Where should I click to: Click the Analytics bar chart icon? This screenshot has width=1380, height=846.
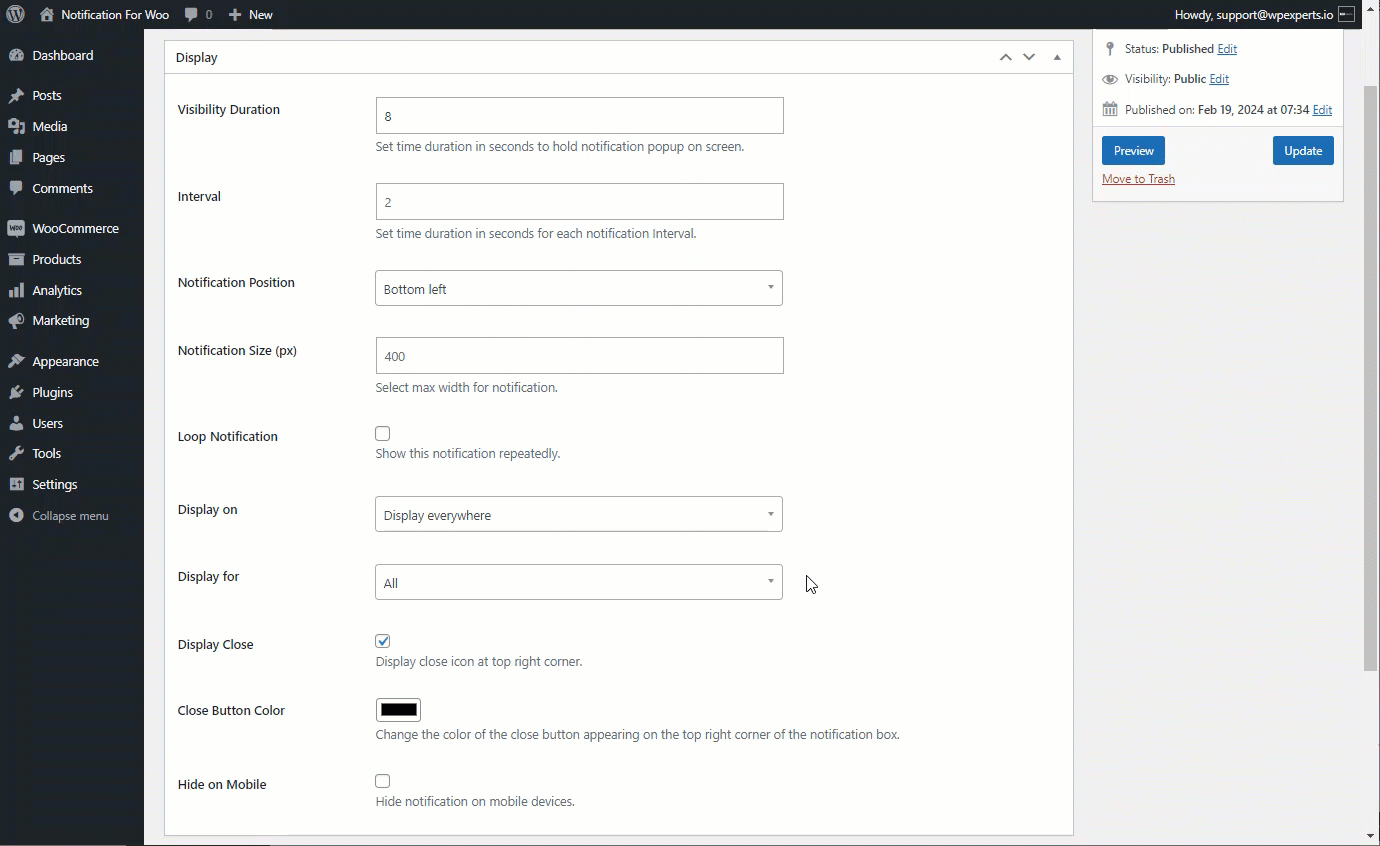16,290
